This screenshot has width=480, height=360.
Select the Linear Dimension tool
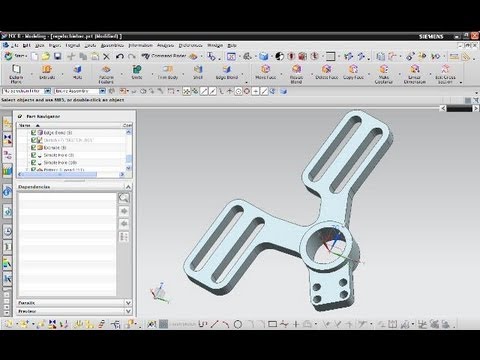(415, 74)
